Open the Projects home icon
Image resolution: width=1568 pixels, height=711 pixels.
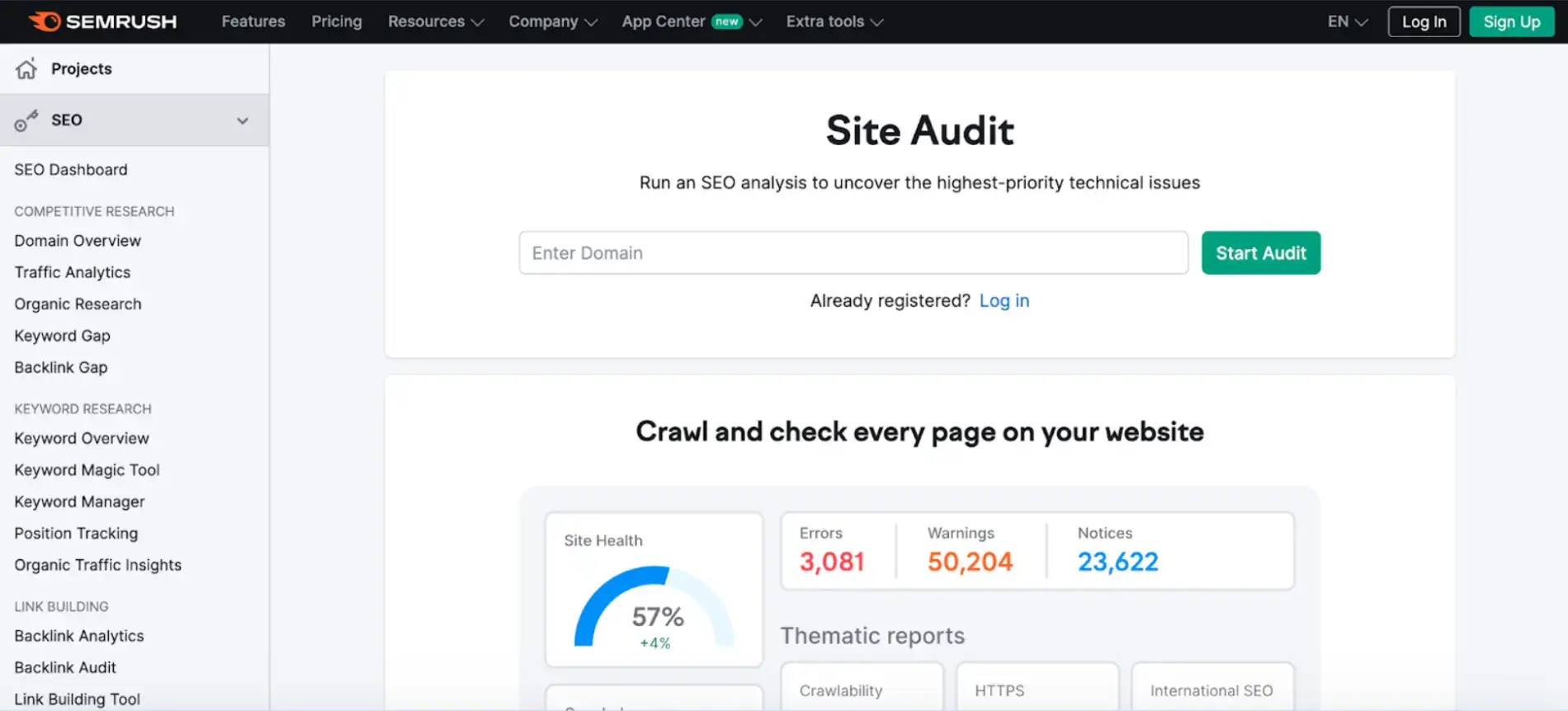point(26,68)
